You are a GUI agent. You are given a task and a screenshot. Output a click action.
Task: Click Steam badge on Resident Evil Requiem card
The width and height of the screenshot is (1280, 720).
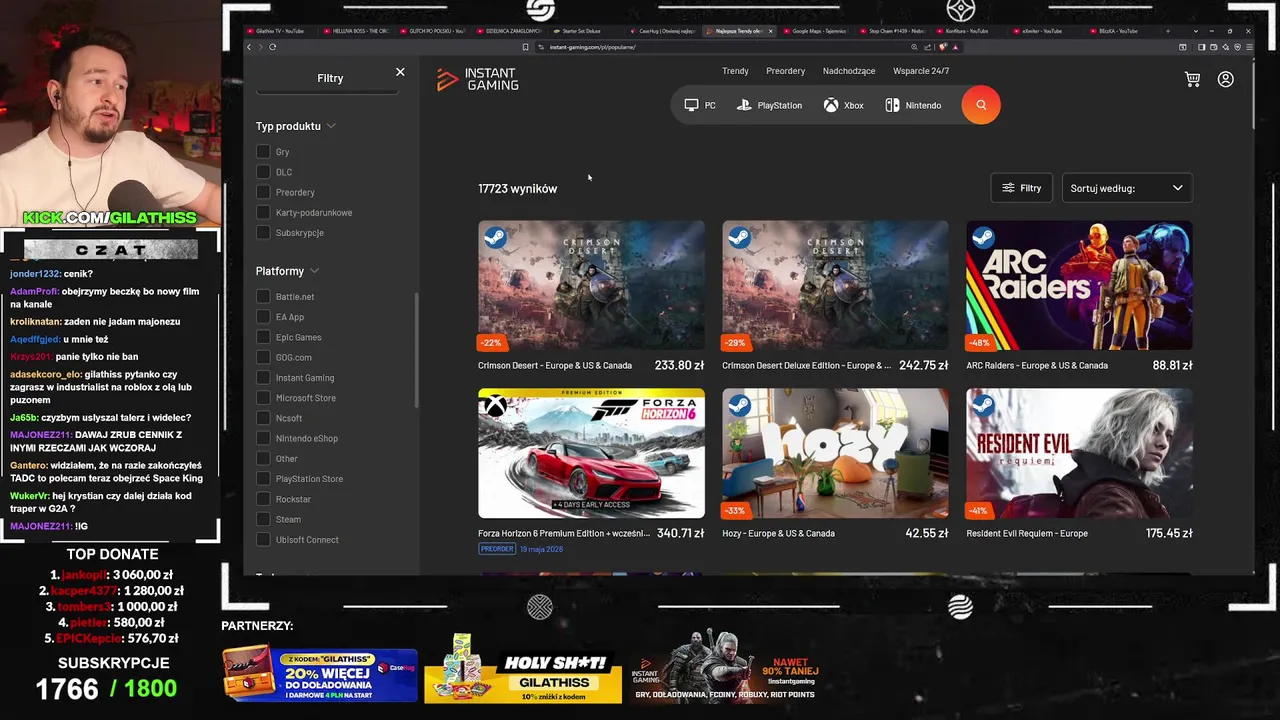982,405
